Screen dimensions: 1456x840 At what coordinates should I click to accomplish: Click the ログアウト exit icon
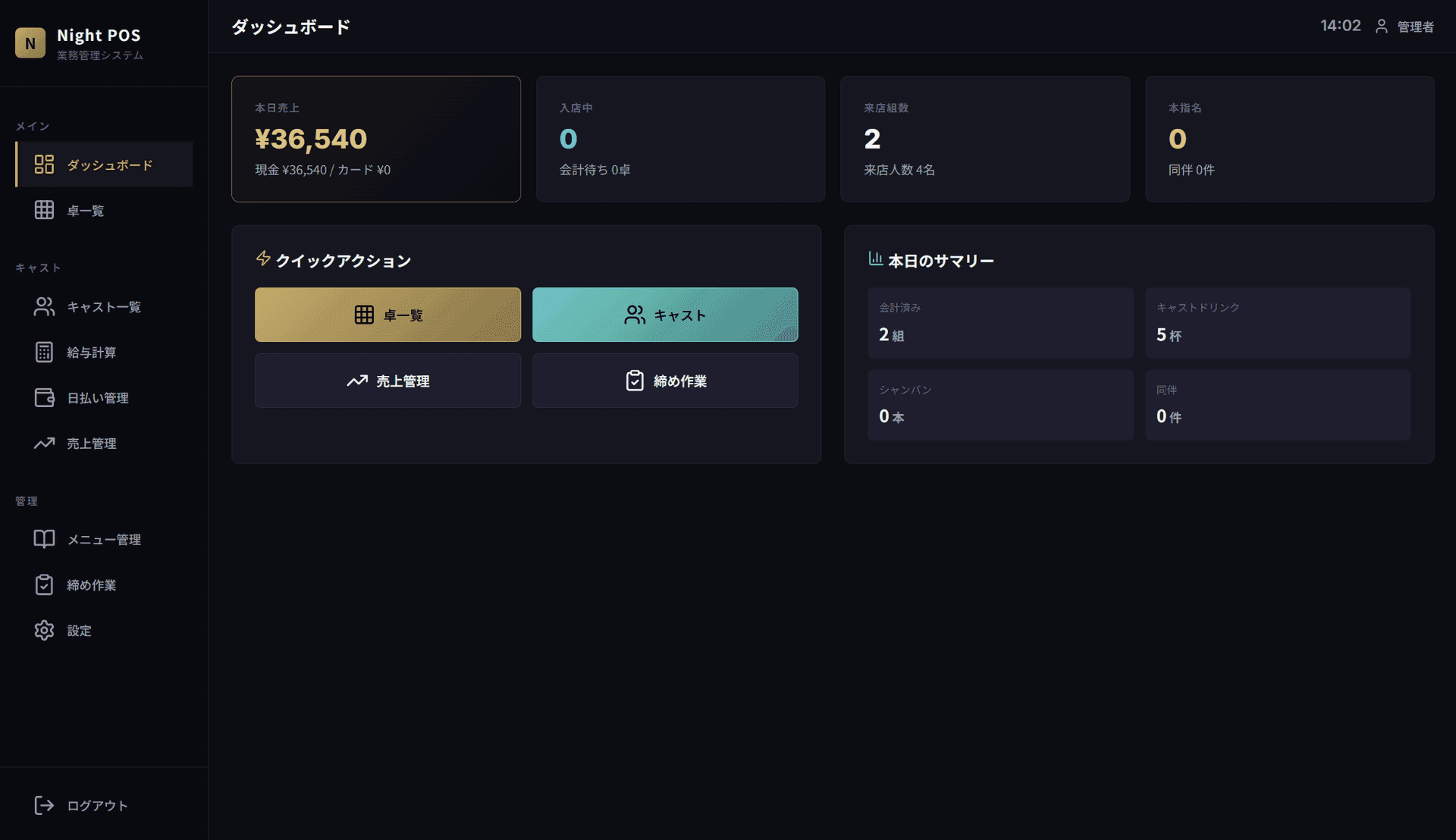click(44, 805)
